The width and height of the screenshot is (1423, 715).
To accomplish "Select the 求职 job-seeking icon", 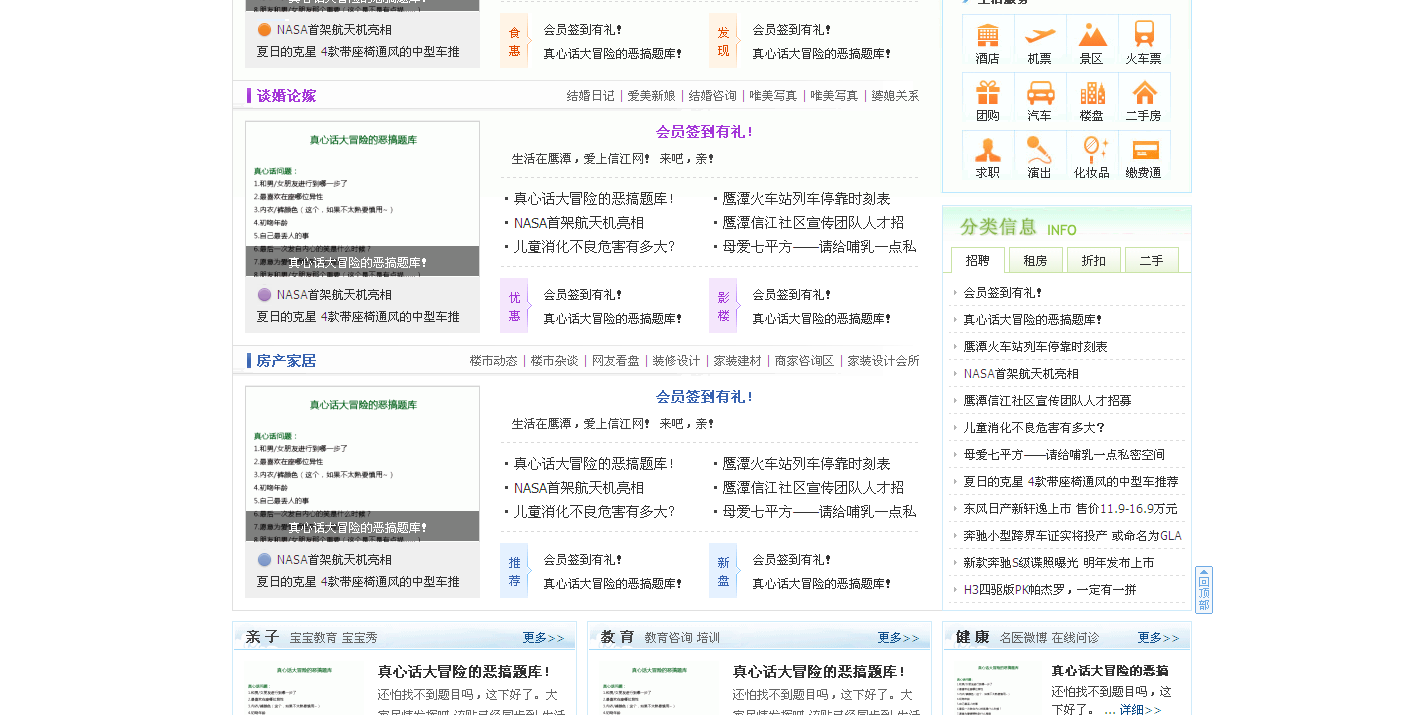I will [988, 156].
